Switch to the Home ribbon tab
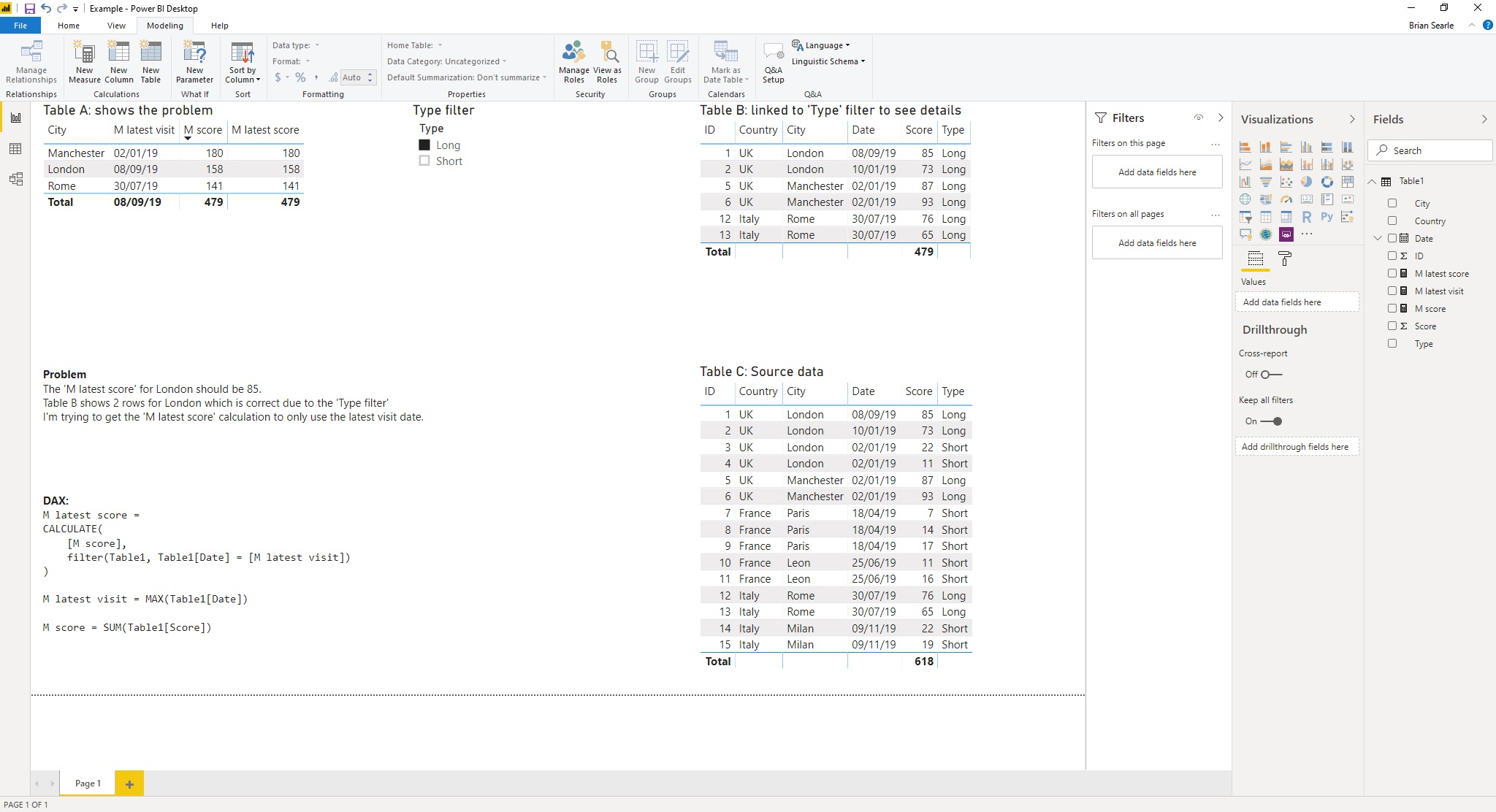The image size is (1496, 812). (x=69, y=26)
